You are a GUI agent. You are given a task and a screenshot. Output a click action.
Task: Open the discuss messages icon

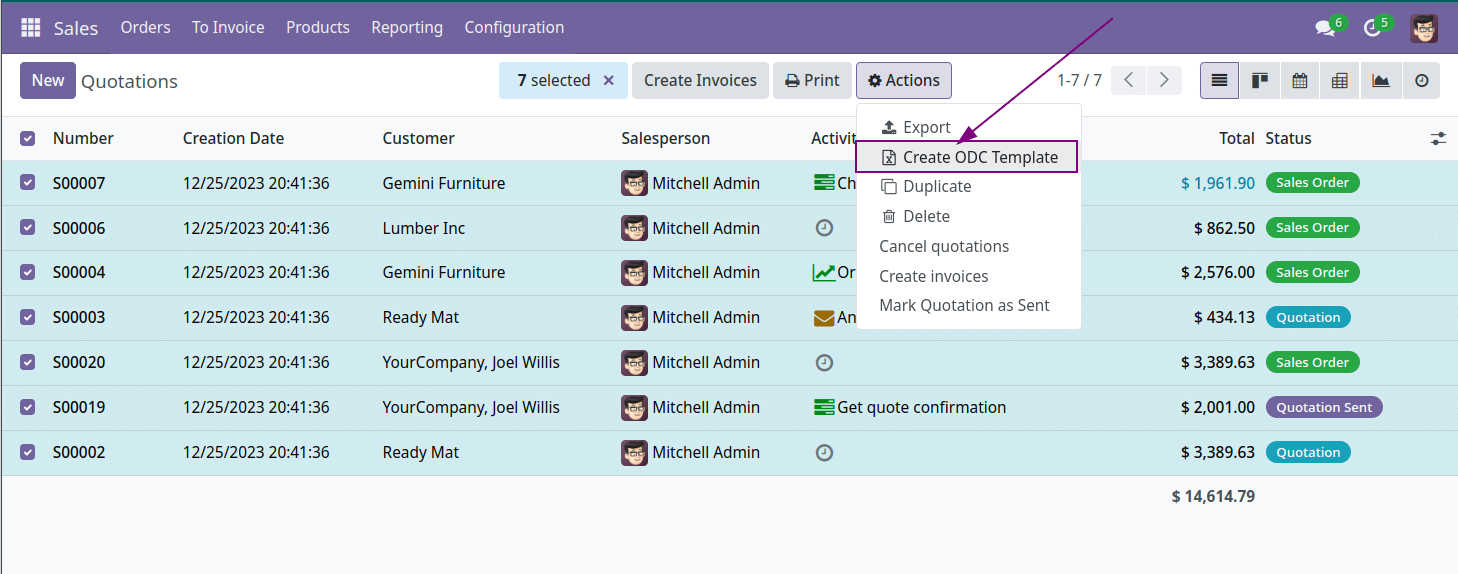click(x=1326, y=28)
